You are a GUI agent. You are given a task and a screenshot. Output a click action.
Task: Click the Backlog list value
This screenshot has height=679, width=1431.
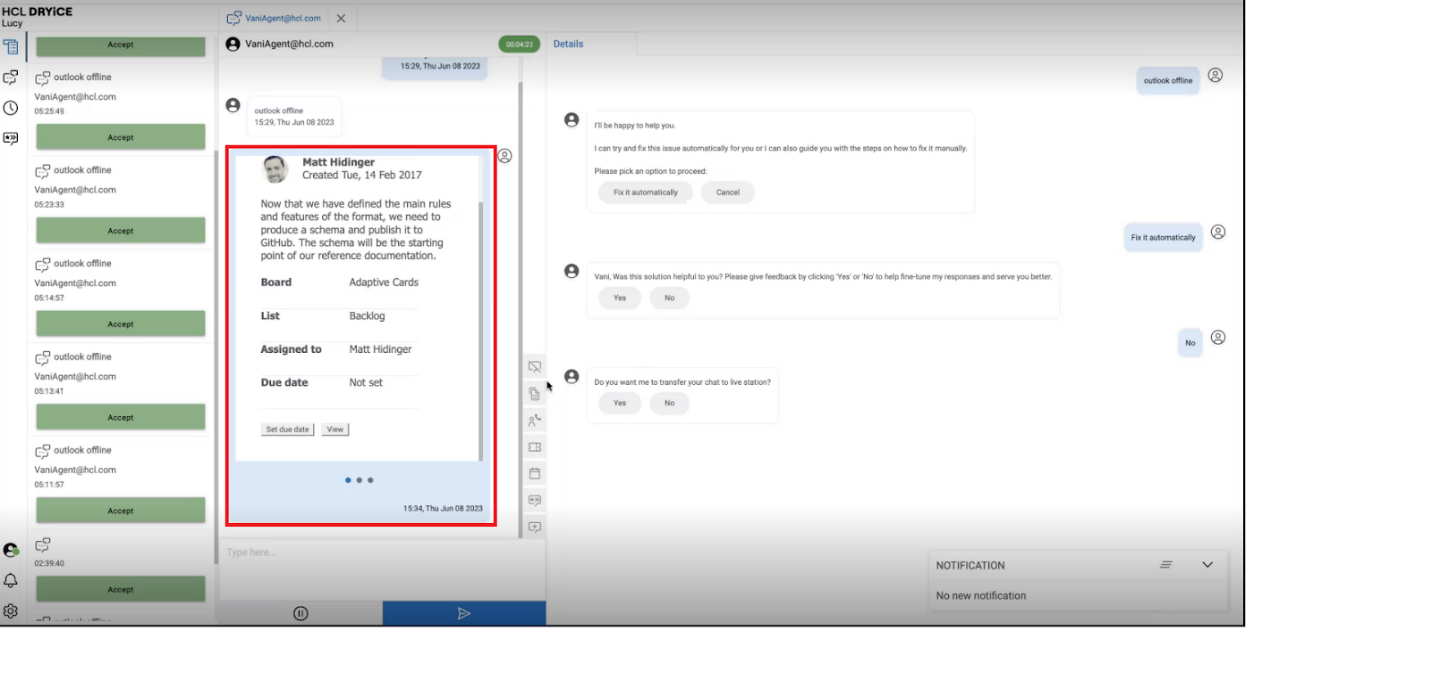[367, 316]
